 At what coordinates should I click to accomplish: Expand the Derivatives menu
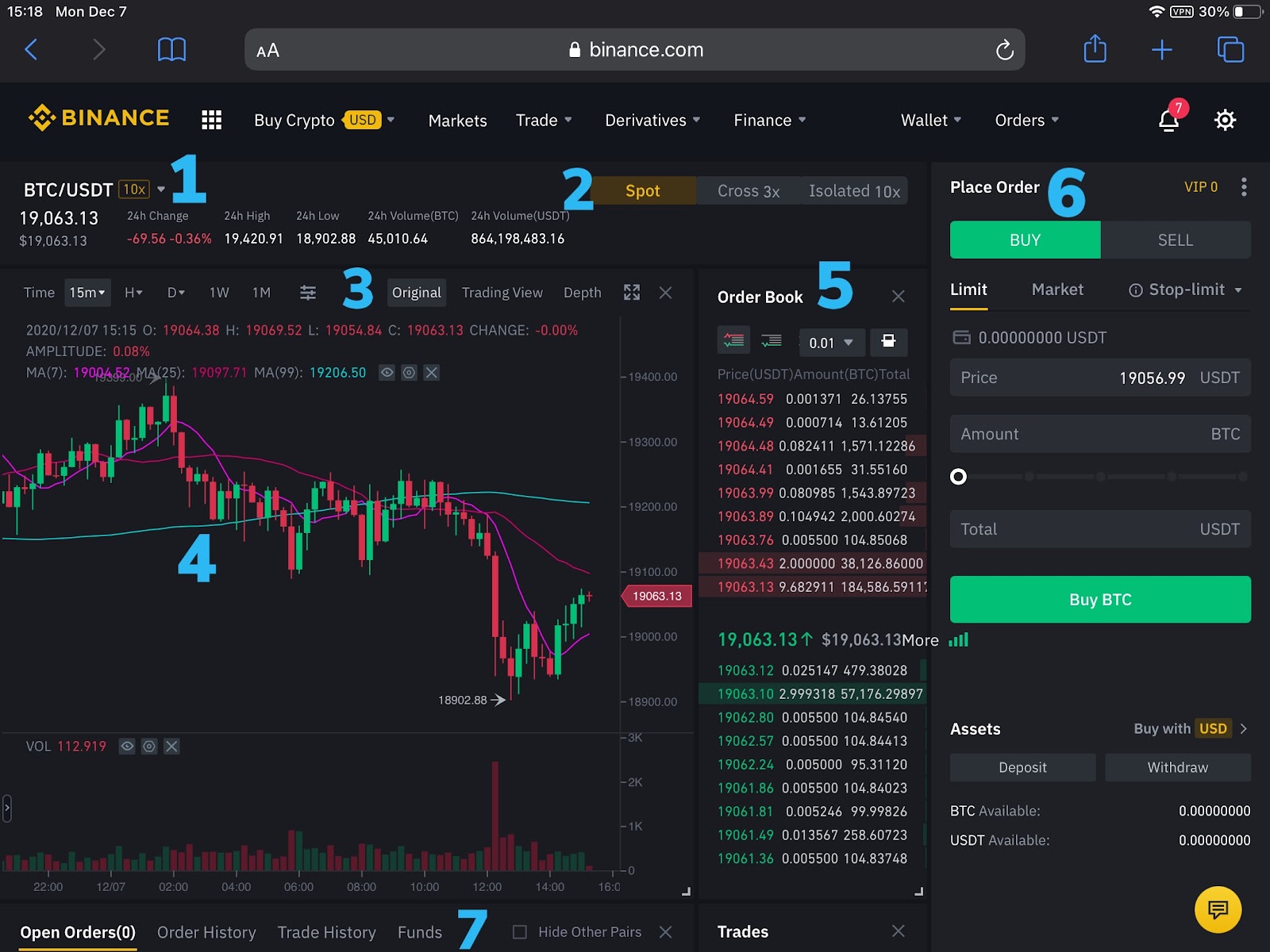point(652,120)
